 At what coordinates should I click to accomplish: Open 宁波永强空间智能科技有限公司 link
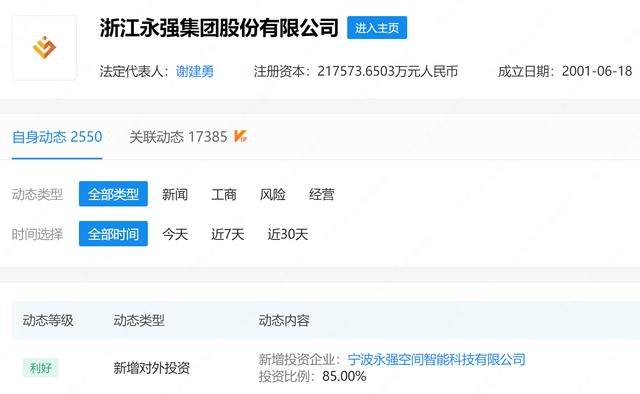coord(436,360)
